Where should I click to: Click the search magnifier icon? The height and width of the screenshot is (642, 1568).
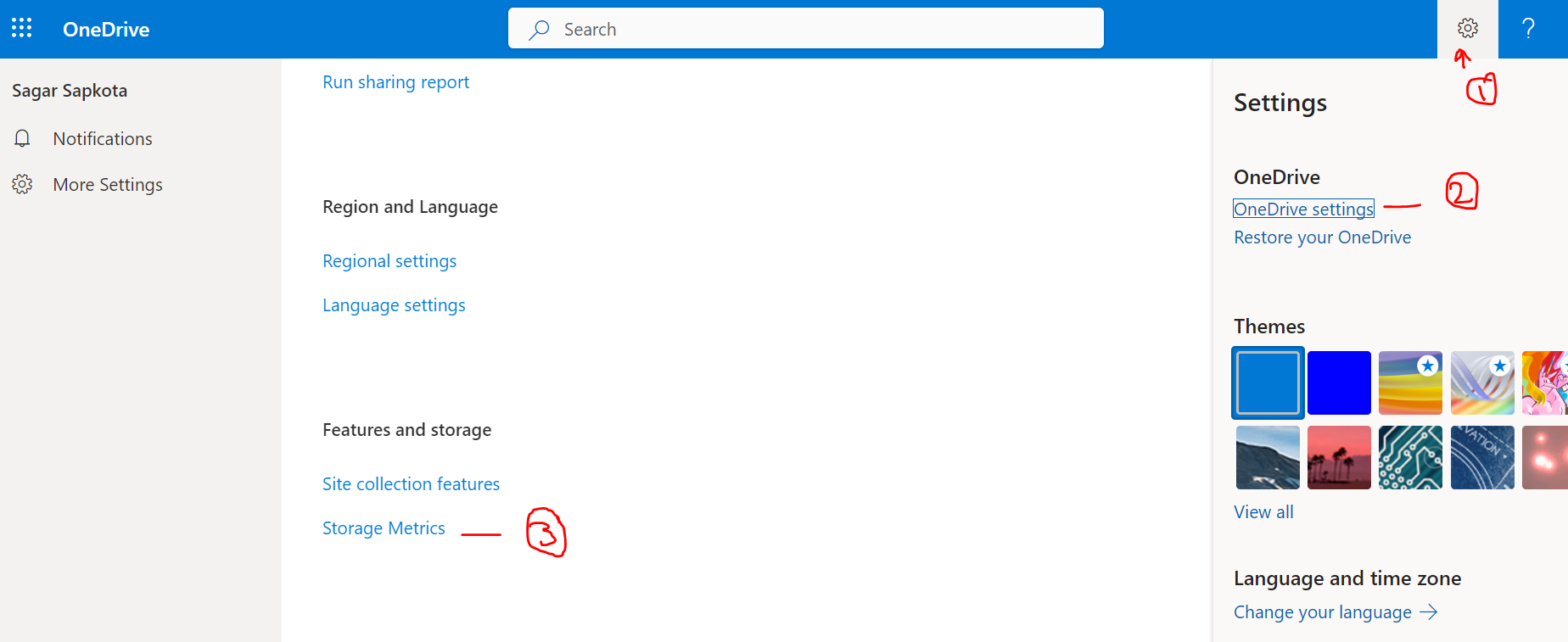click(x=539, y=30)
